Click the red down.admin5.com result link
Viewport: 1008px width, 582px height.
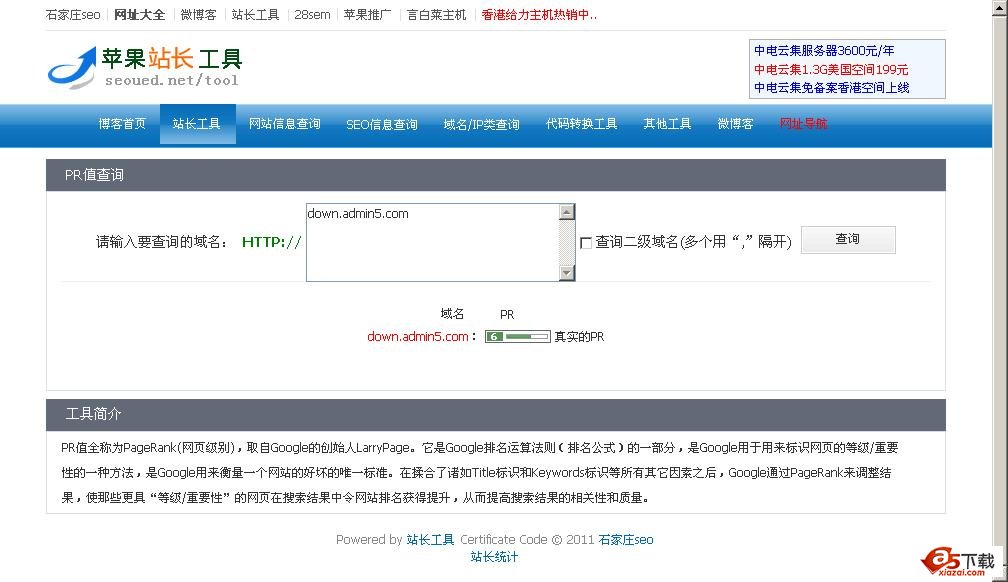(418, 336)
